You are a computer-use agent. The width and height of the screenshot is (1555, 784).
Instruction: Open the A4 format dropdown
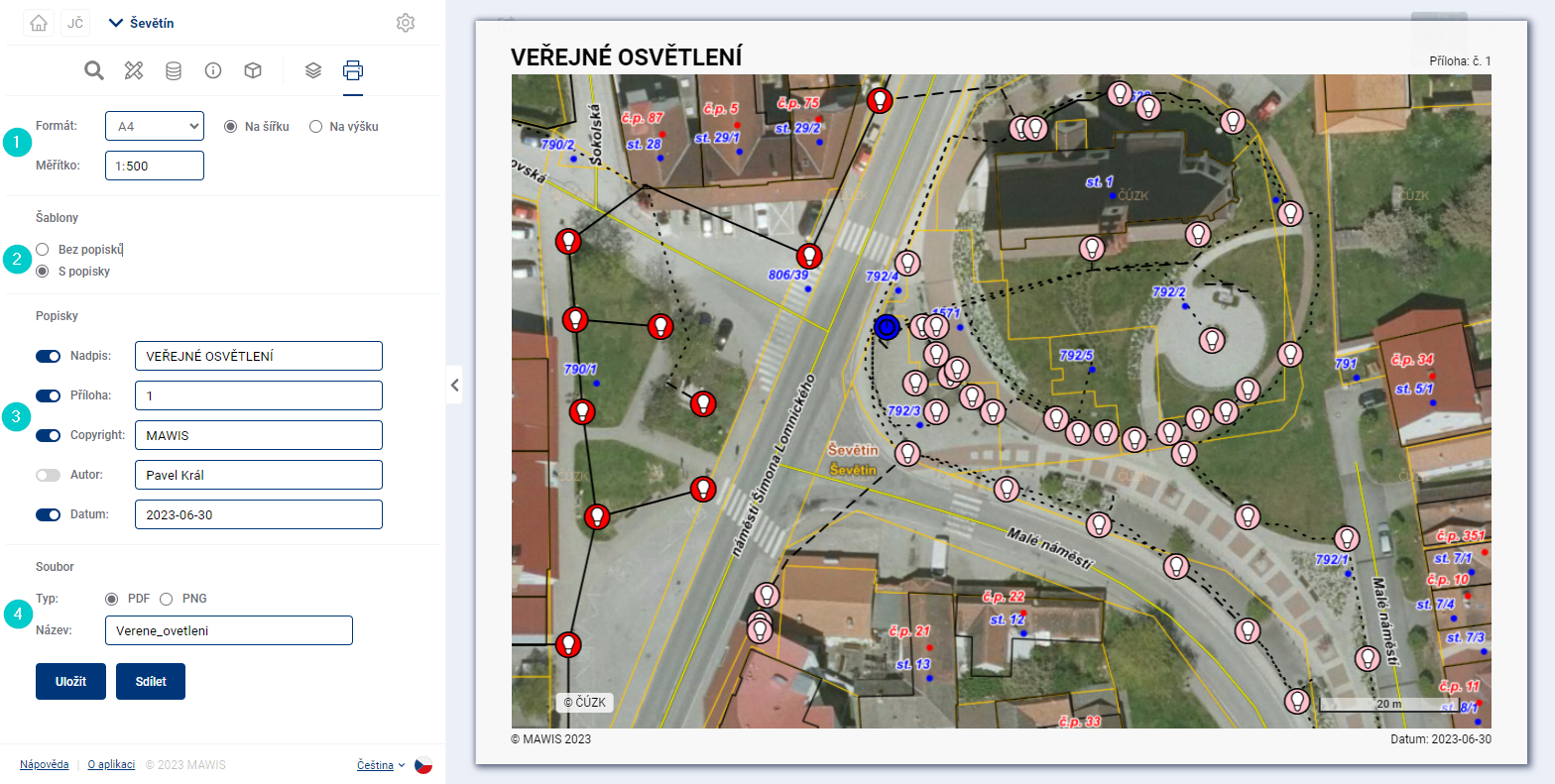[x=154, y=126]
